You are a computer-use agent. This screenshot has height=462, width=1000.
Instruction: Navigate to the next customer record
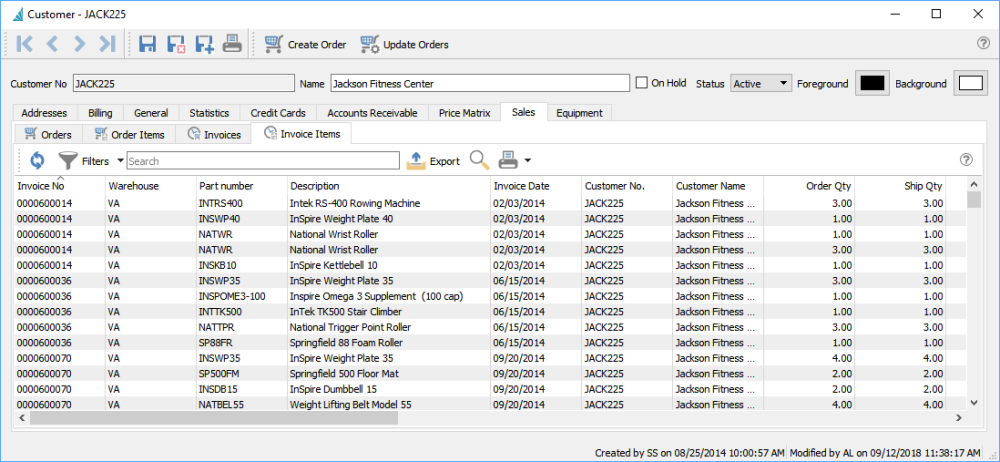click(x=80, y=44)
